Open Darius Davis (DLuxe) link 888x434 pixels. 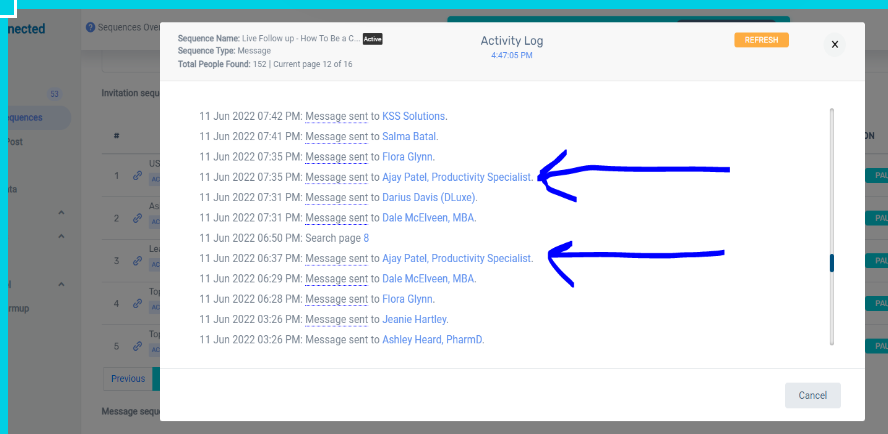click(429, 198)
